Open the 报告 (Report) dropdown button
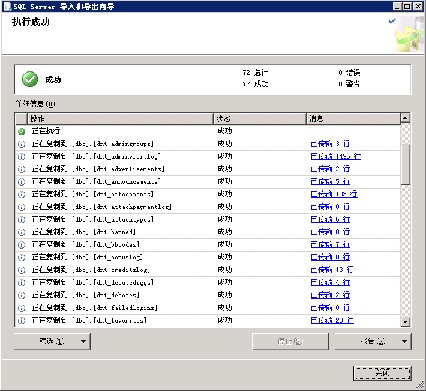This screenshot has height=391, width=426. [x=373, y=341]
